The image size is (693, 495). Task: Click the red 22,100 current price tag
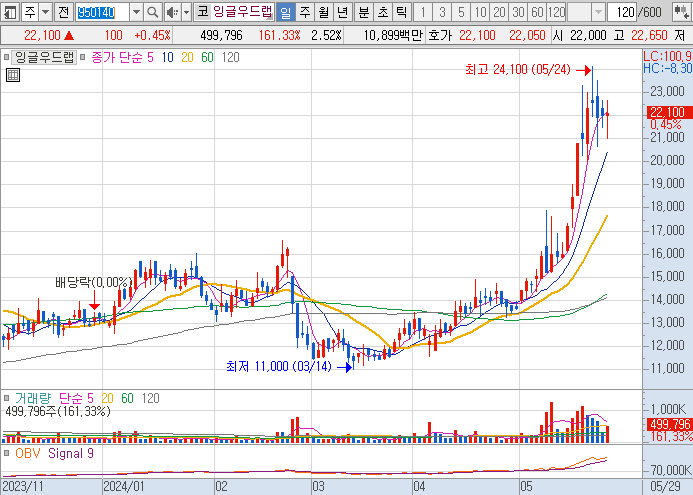[668, 112]
